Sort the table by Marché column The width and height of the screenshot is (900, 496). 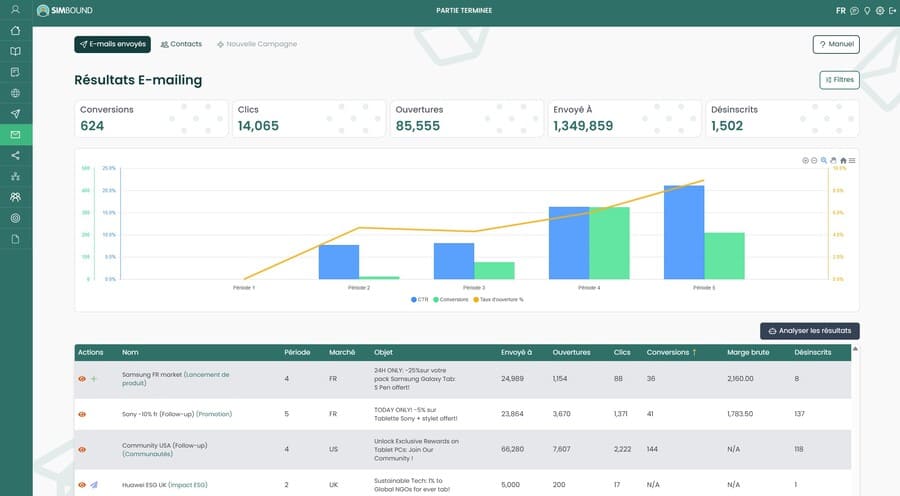pyautogui.click(x=342, y=352)
